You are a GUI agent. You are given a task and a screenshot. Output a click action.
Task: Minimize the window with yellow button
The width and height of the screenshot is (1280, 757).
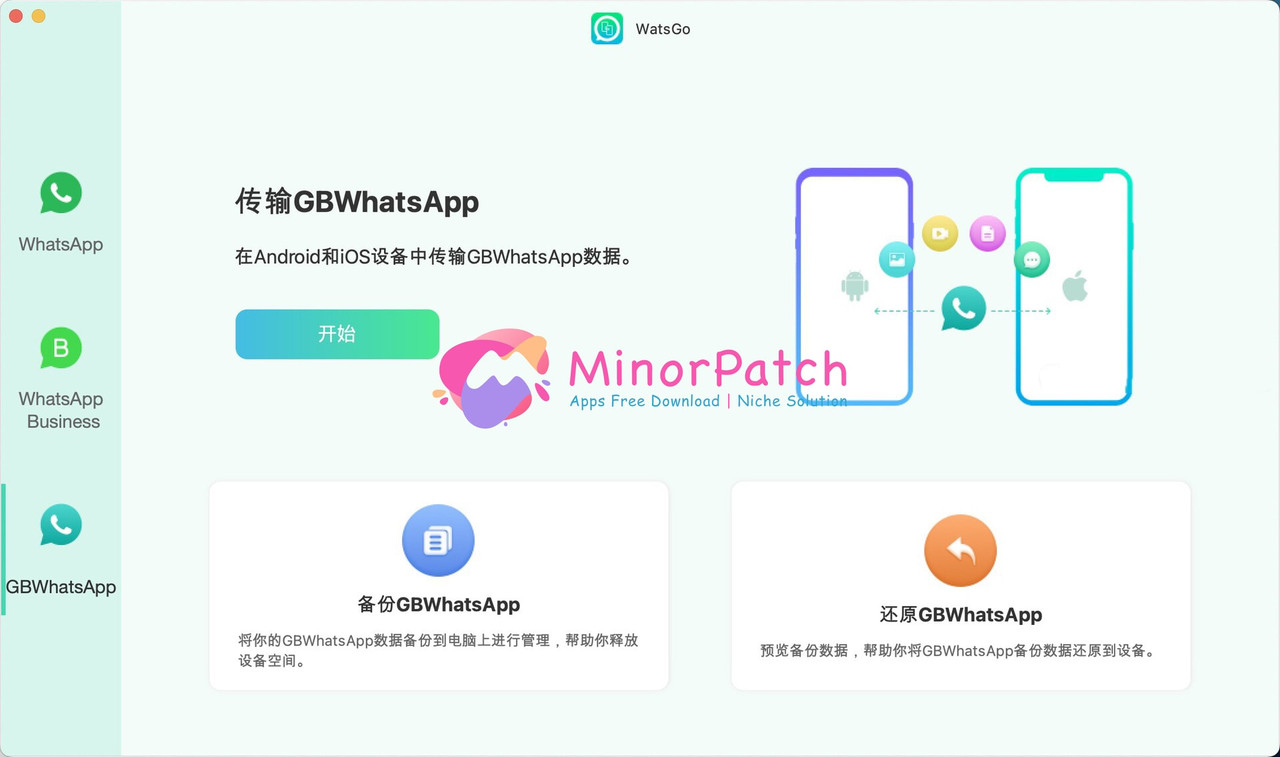pyautogui.click(x=39, y=16)
